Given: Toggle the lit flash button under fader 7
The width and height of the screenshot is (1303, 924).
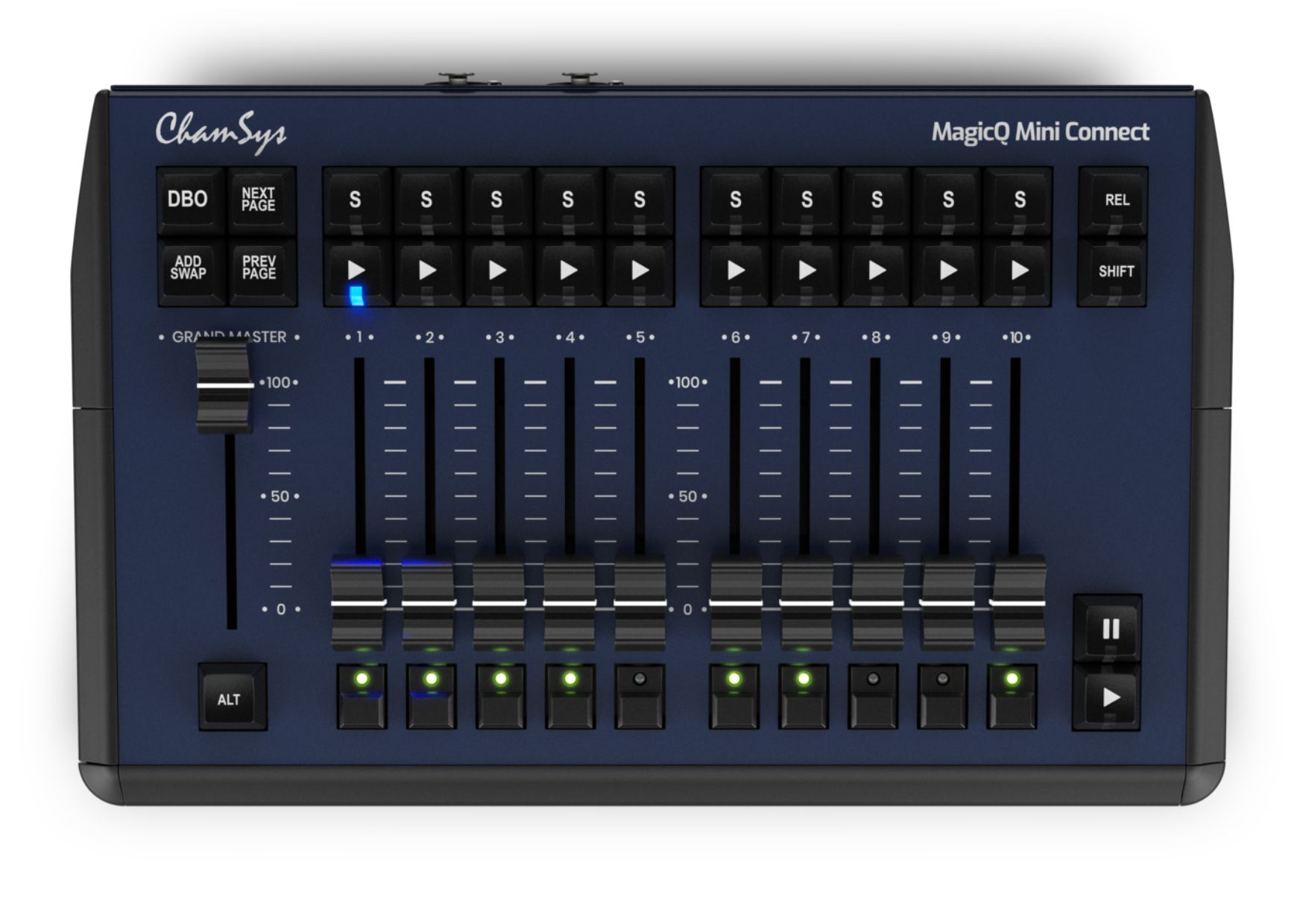Looking at the screenshot, I should pyautogui.click(x=804, y=697).
